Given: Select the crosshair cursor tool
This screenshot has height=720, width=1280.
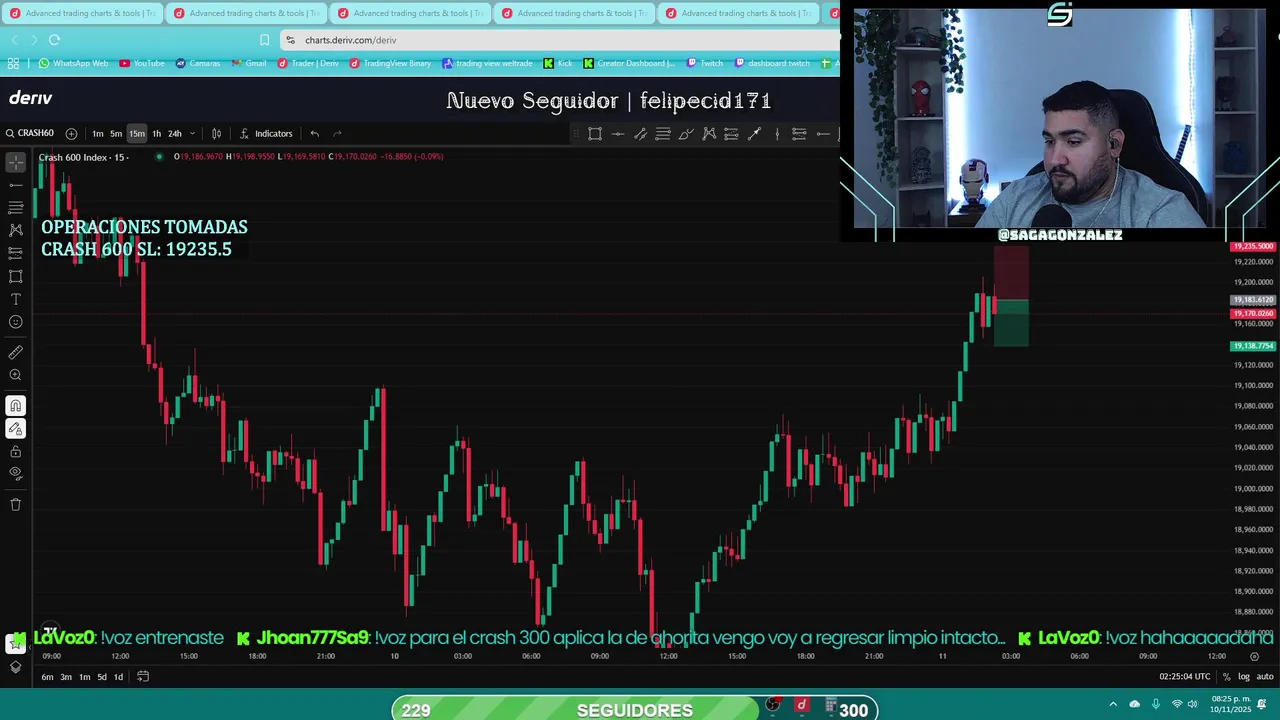Looking at the screenshot, I should (15, 162).
